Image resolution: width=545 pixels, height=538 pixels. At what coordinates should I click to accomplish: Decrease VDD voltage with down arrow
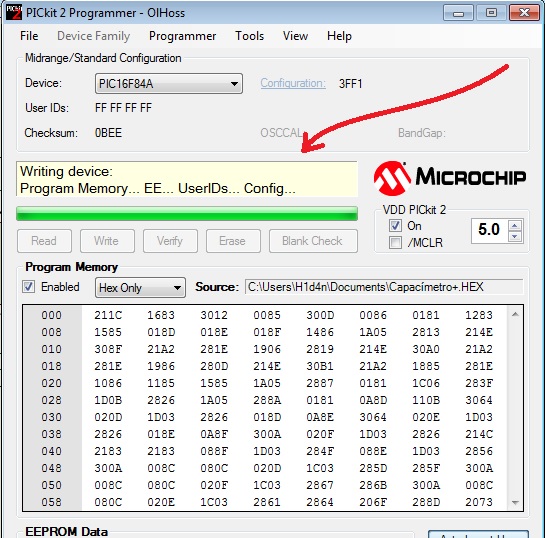click(515, 236)
